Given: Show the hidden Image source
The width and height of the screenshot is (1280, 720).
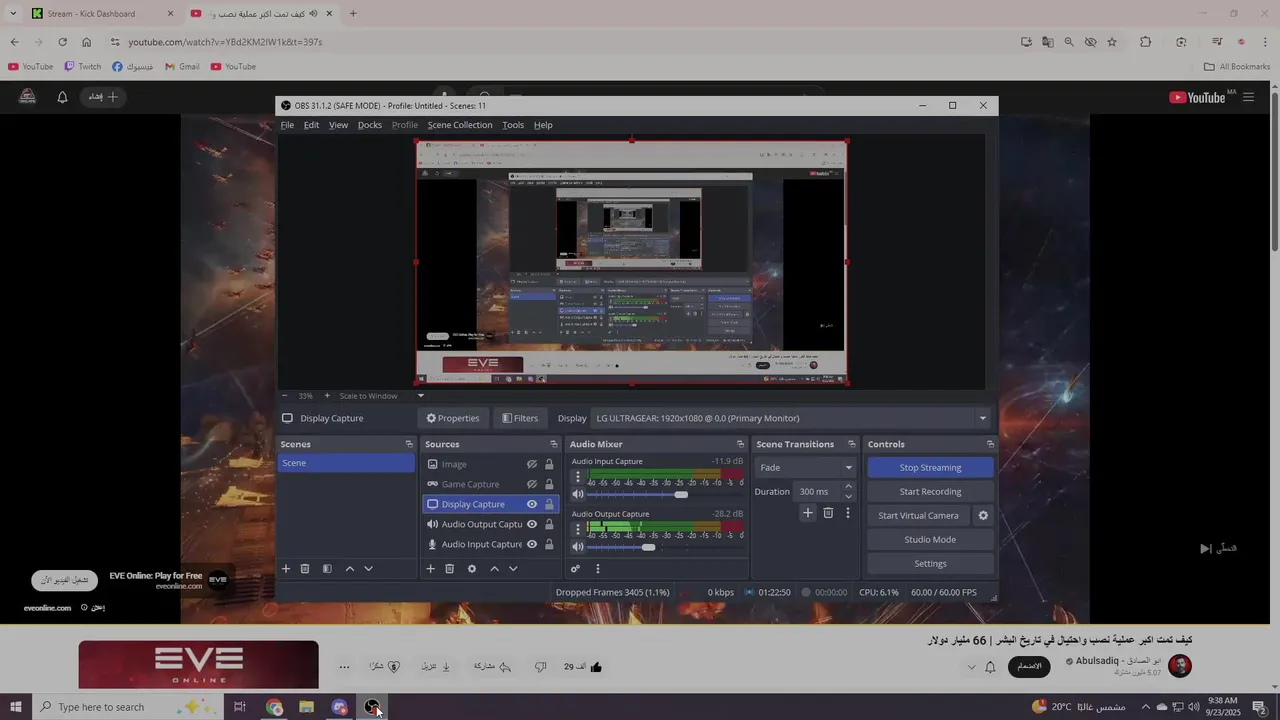Looking at the screenshot, I should pos(532,464).
